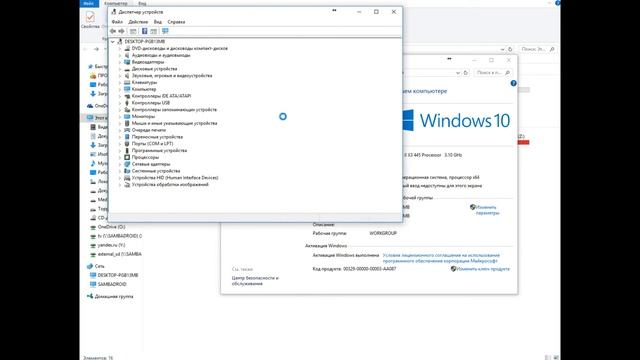
Task: Switch to Вид ribbon tab in Explorer
Action: click(142, 3)
